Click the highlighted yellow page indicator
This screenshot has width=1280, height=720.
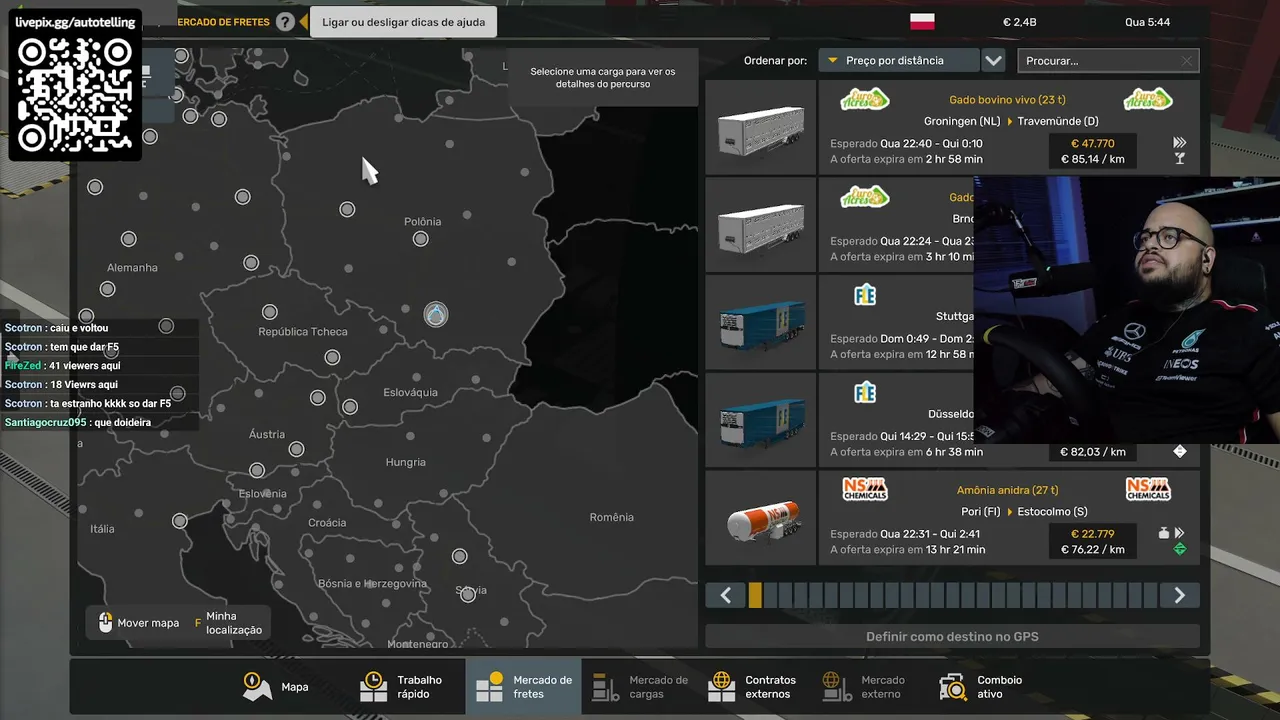(x=755, y=596)
